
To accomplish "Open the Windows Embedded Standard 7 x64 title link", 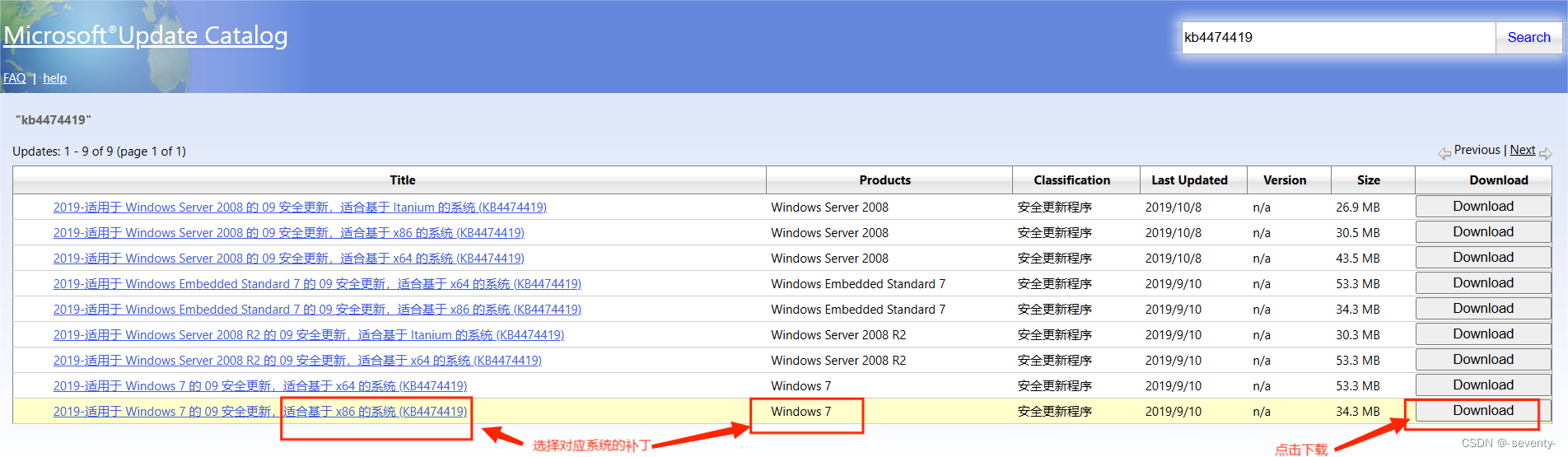I will coord(317,284).
